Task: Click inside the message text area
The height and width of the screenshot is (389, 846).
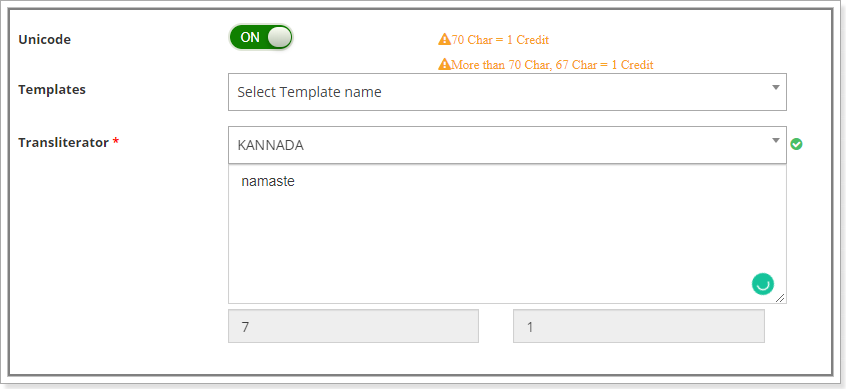Action: (507, 234)
